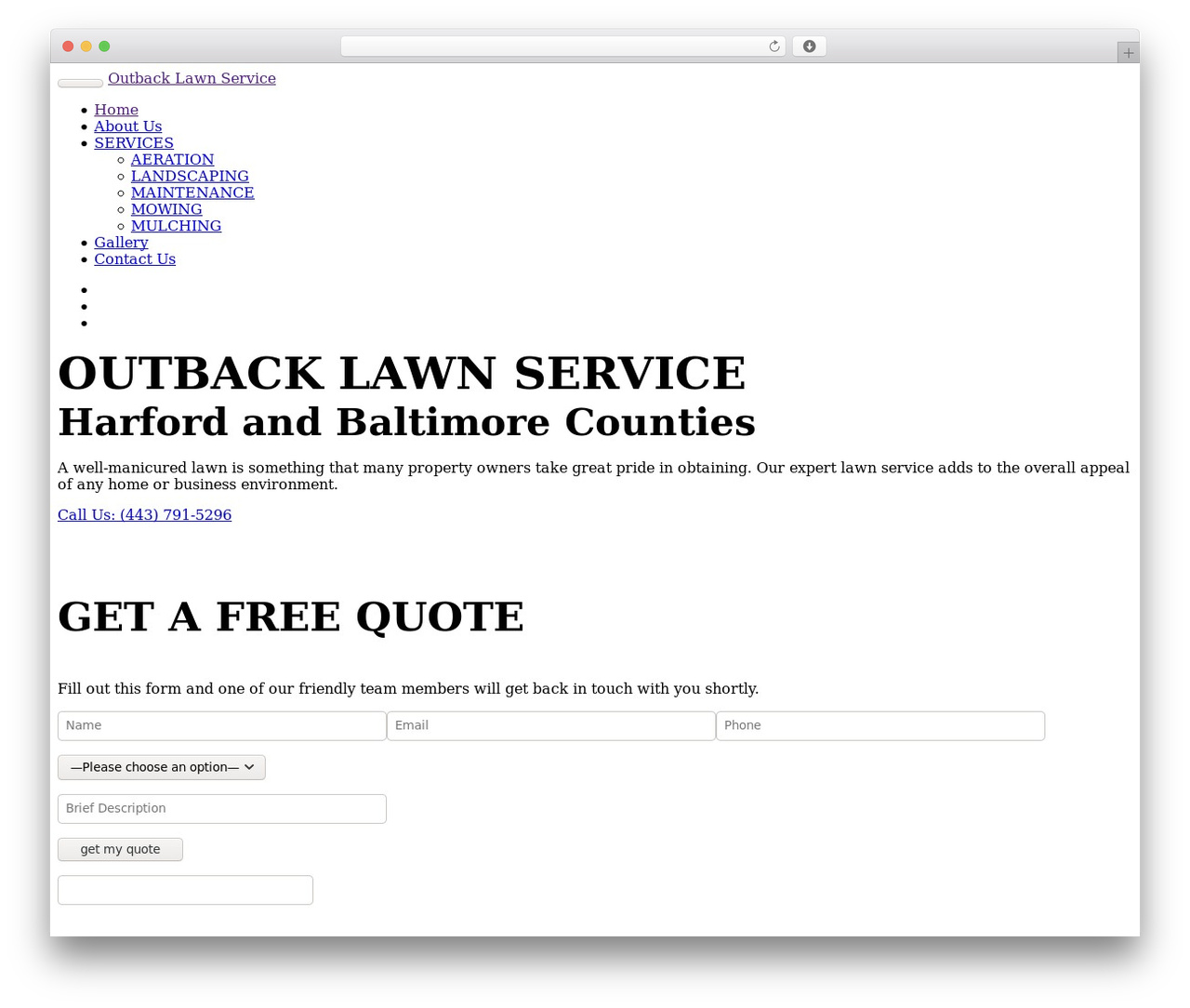1190x1008 pixels.
Task: Open the SERVICES menu link
Action: 134,143
